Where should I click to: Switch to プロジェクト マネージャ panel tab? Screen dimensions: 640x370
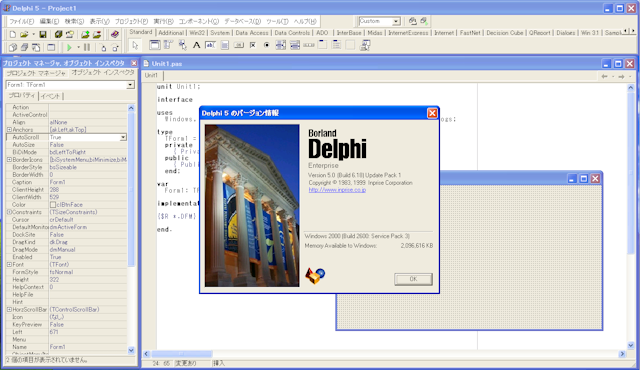36,73
